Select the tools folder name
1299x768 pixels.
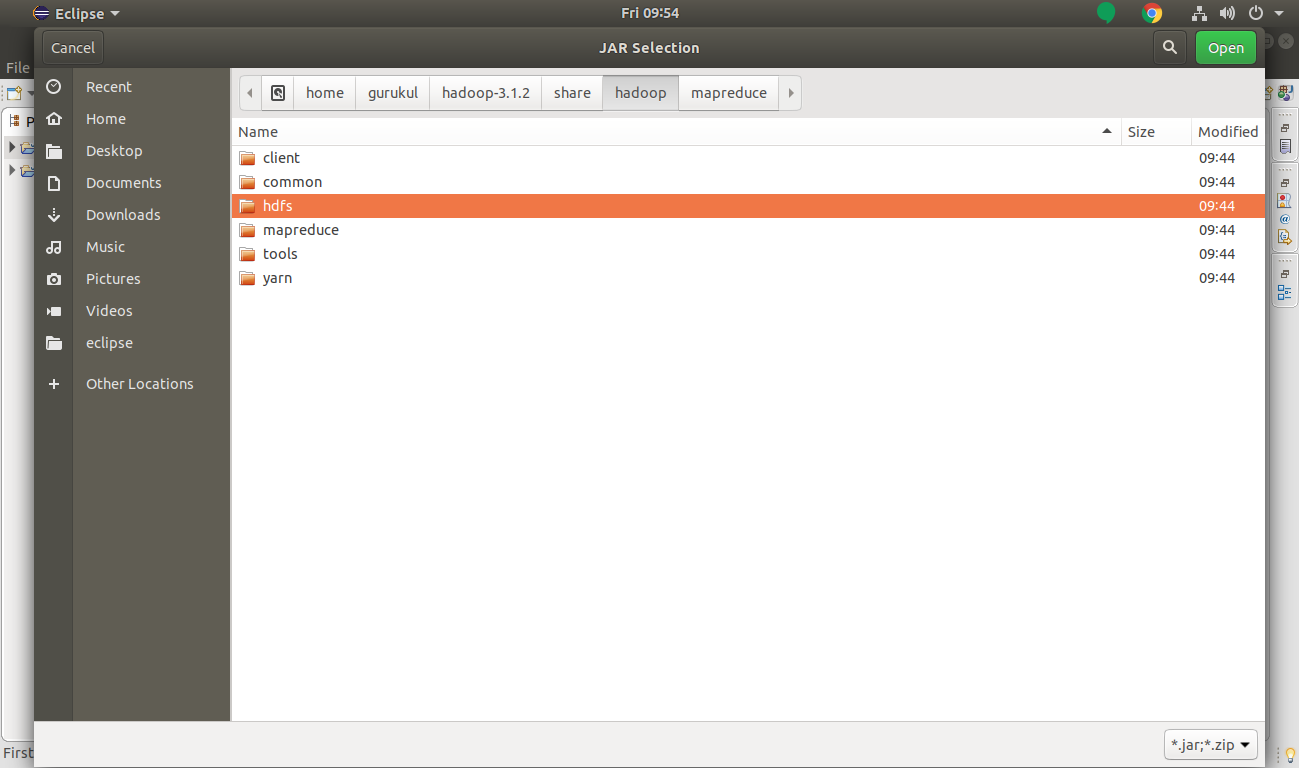pos(280,254)
